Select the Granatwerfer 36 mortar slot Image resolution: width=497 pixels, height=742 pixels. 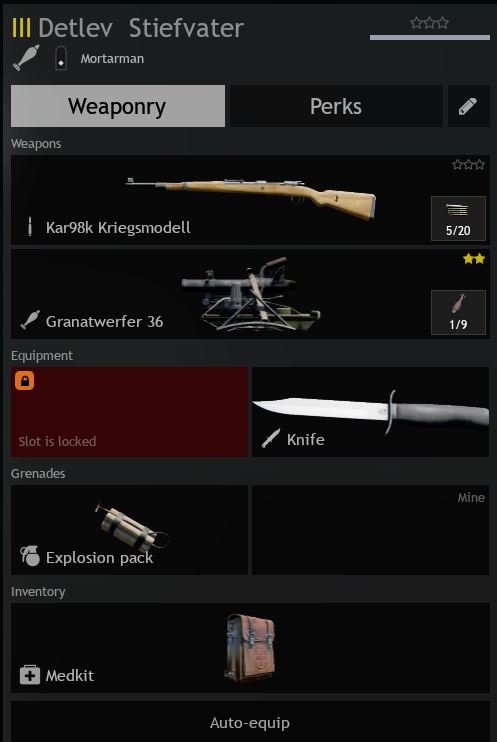pyautogui.click(x=250, y=294)
